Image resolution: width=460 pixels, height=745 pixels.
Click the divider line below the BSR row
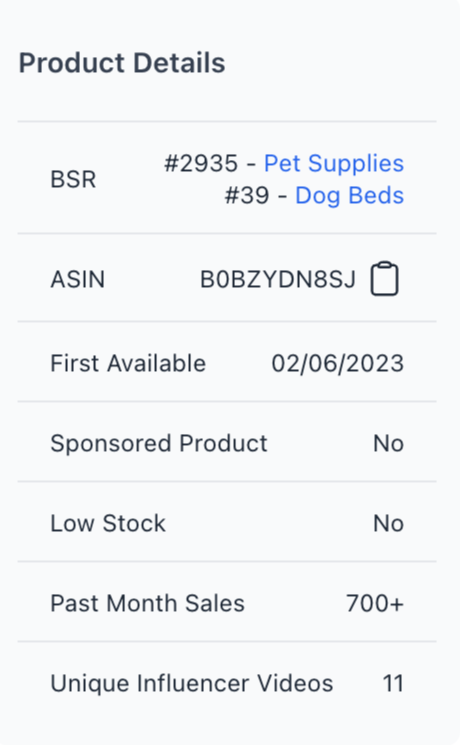[227, 233]
